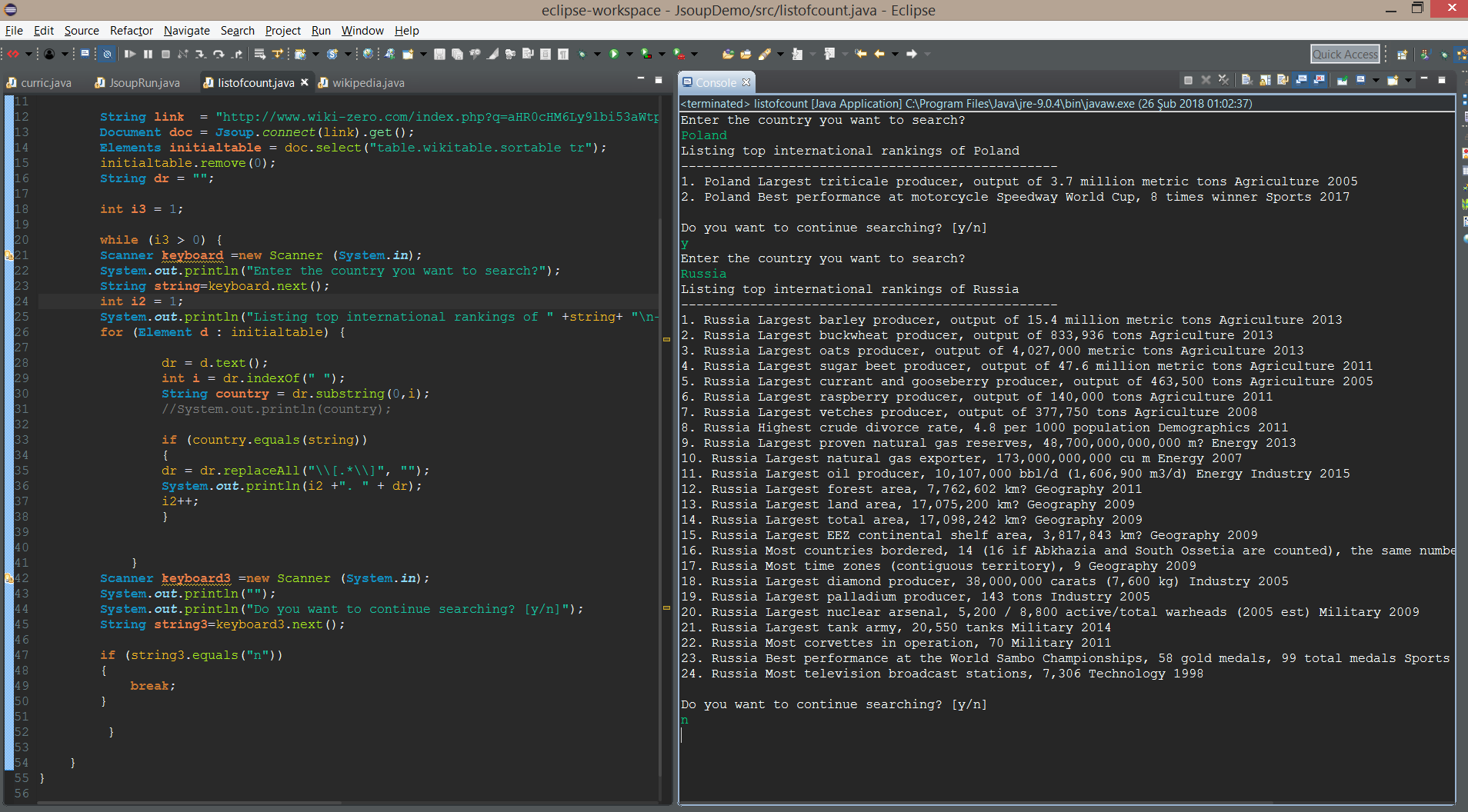
Task: Close the listofcount.java tab
Action: tap(305, 82)
